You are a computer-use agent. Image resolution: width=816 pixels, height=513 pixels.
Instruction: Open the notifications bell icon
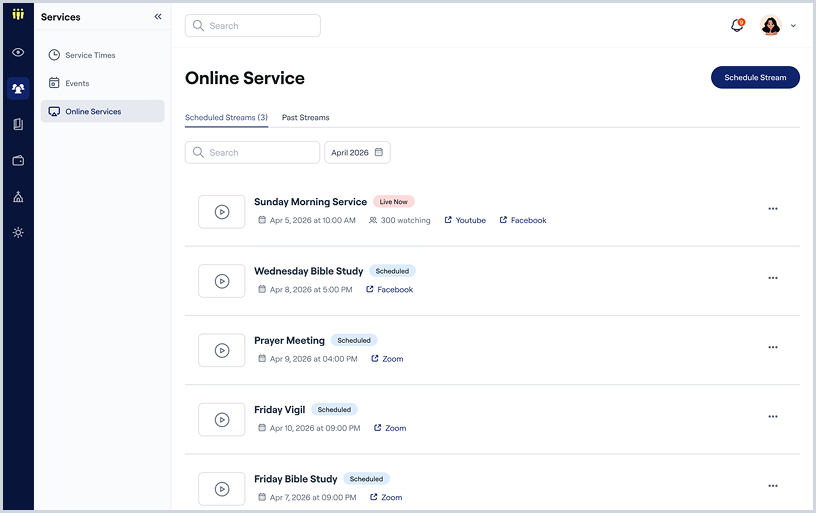click(x=737, y=25)
